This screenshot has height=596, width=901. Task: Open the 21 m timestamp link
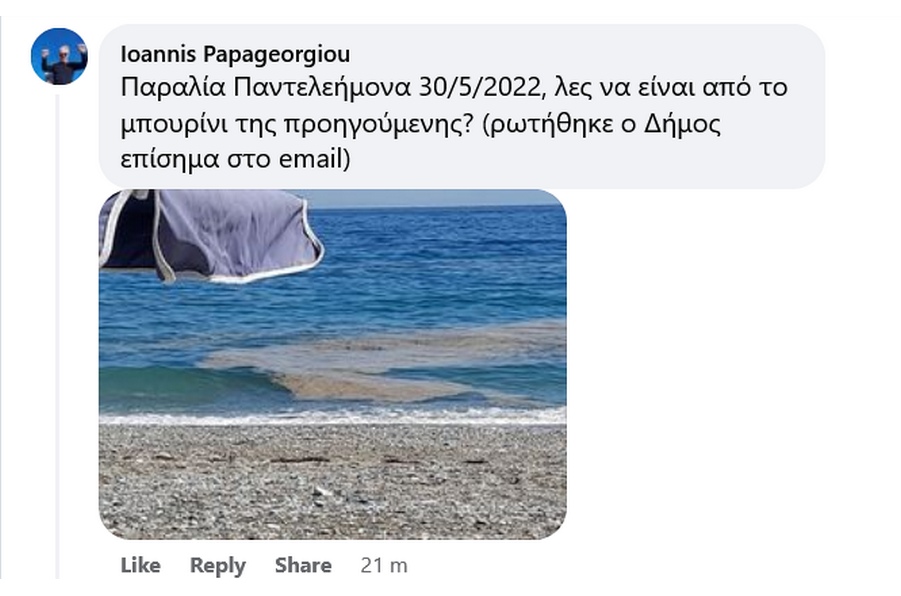pos(384,566)
